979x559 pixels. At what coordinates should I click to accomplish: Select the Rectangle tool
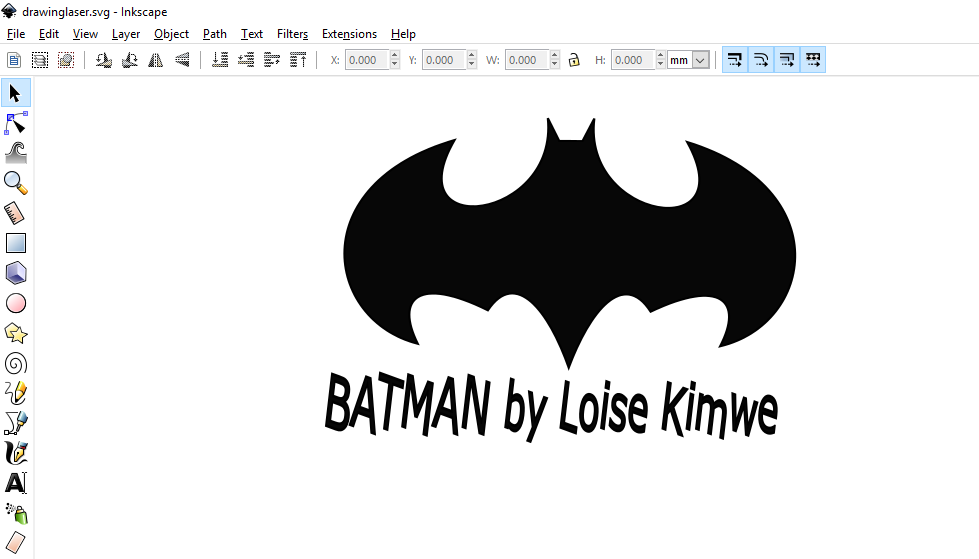coord(16,243)
